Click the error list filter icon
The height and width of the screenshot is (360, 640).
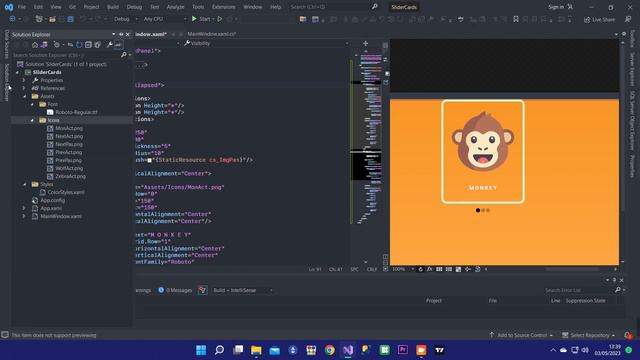pyautogui.click(x=202, y=290)
